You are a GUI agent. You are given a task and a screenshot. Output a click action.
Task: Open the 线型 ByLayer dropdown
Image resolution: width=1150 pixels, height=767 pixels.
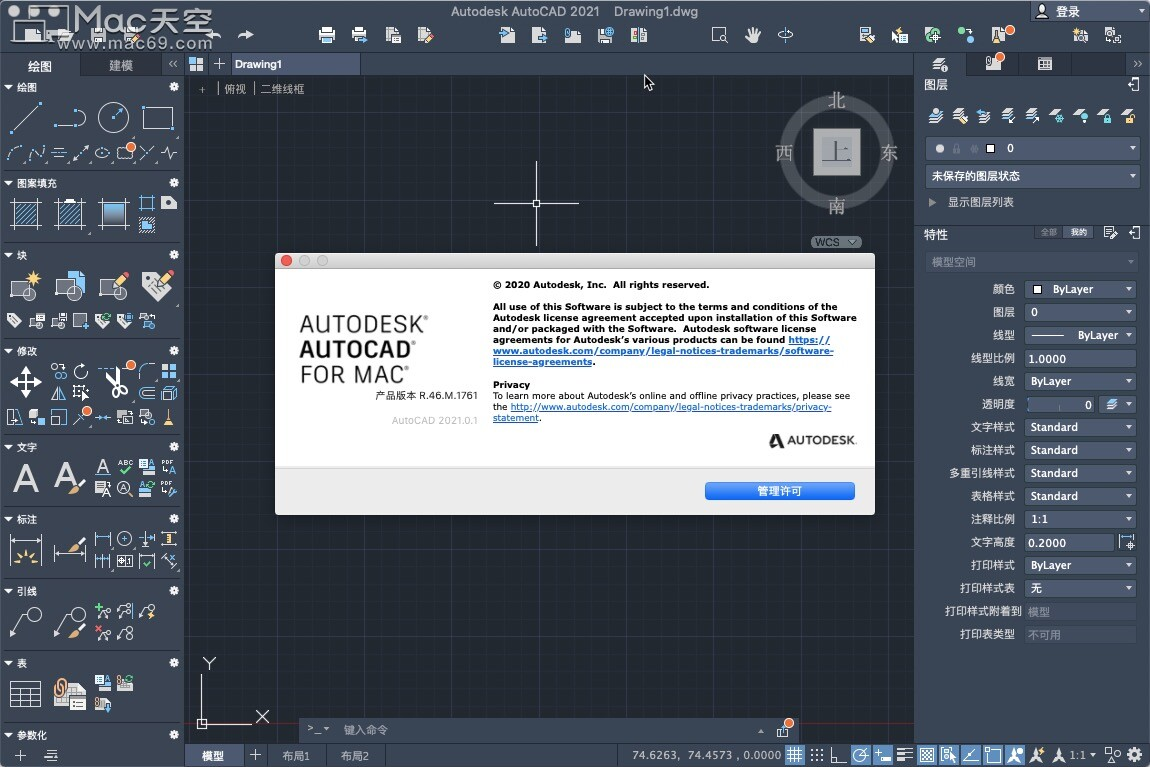pyautogui.click(x=1080, y=335)
